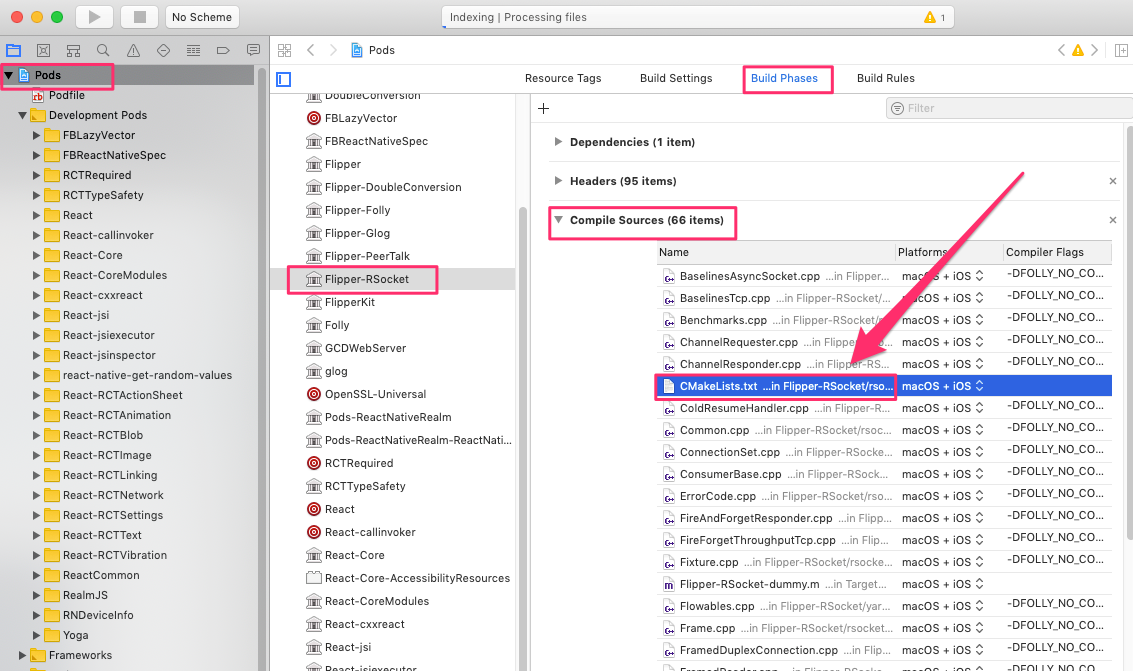
Task: Click the Stop button in toolbar
Action: [139, 17]
